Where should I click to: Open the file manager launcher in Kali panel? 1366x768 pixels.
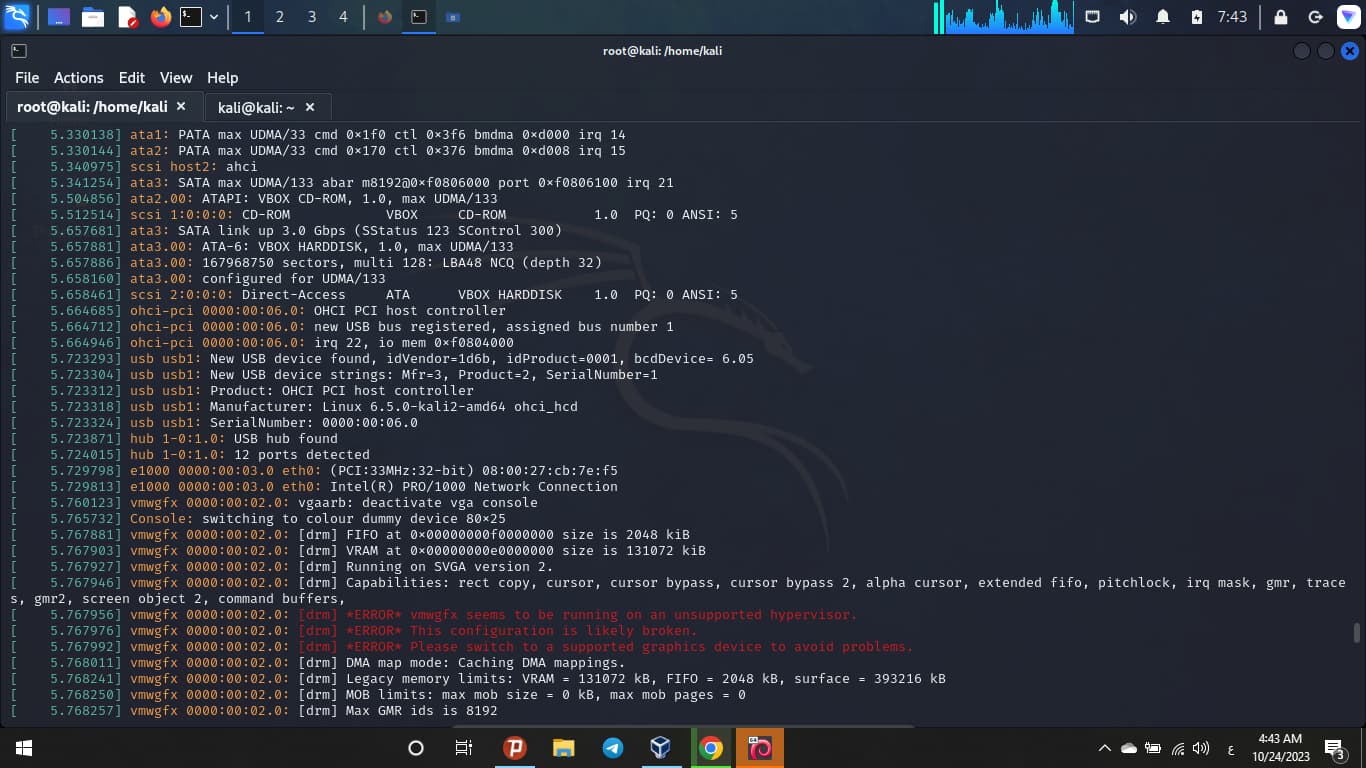pos(93,17)
